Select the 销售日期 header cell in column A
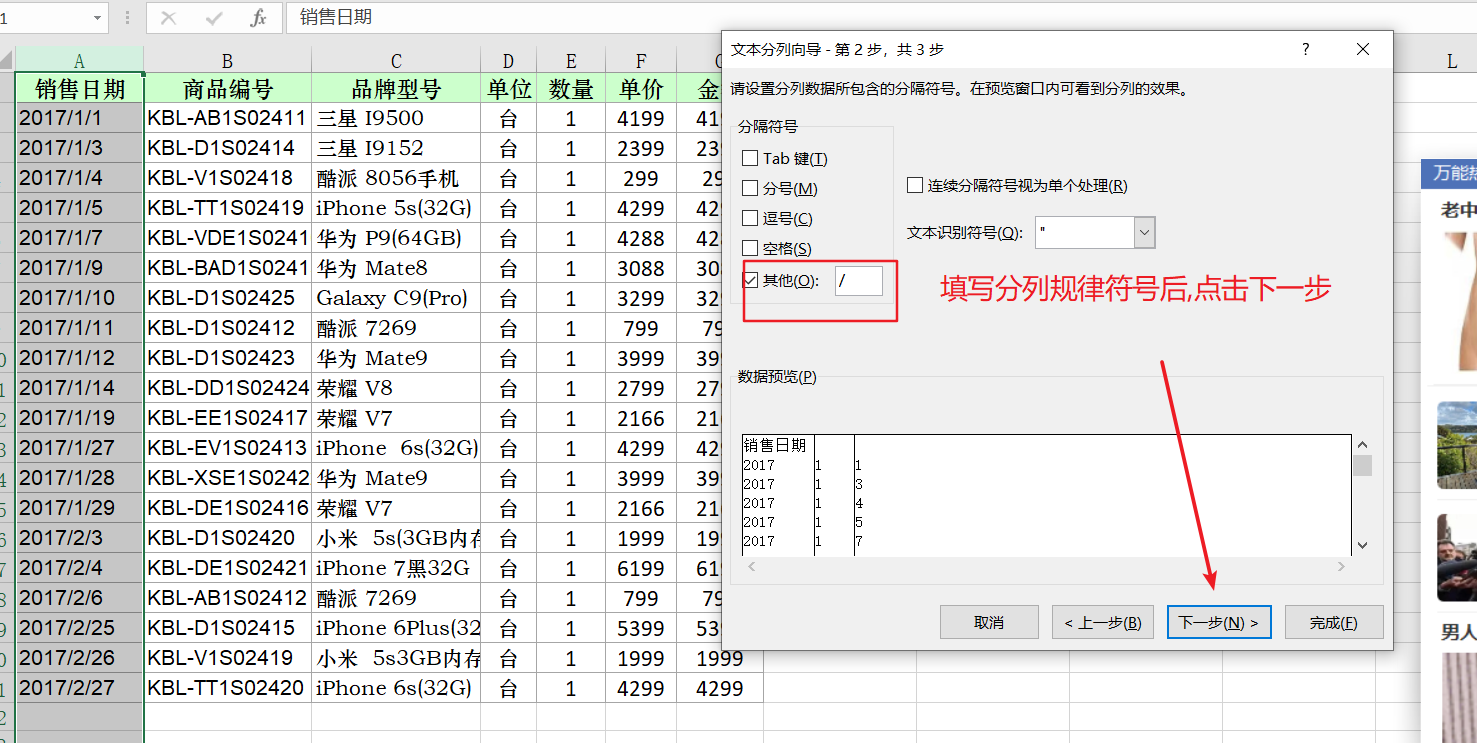 pos(78,88)
